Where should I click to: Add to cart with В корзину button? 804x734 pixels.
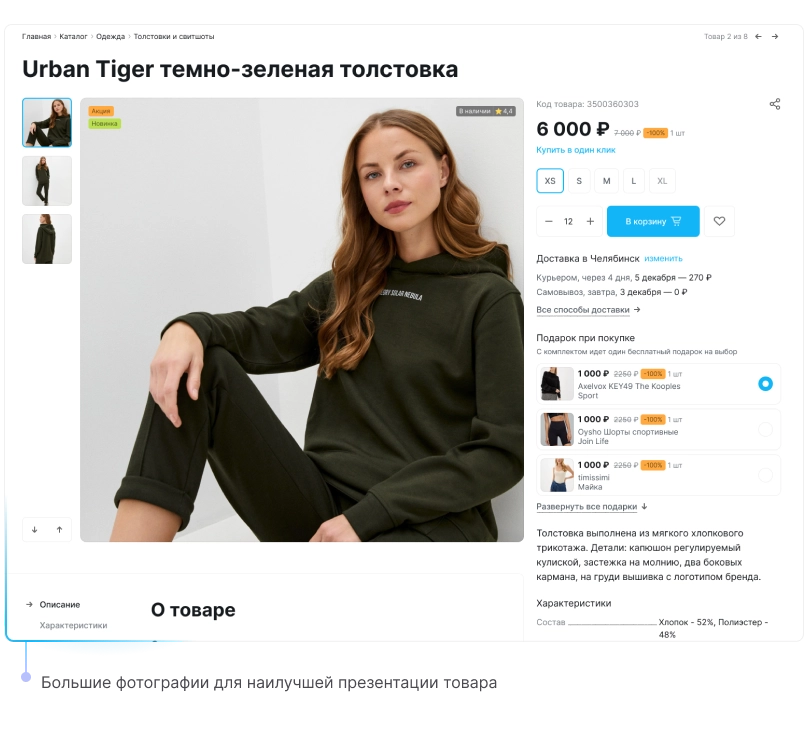pyautogui.click(x=653, y=221)
